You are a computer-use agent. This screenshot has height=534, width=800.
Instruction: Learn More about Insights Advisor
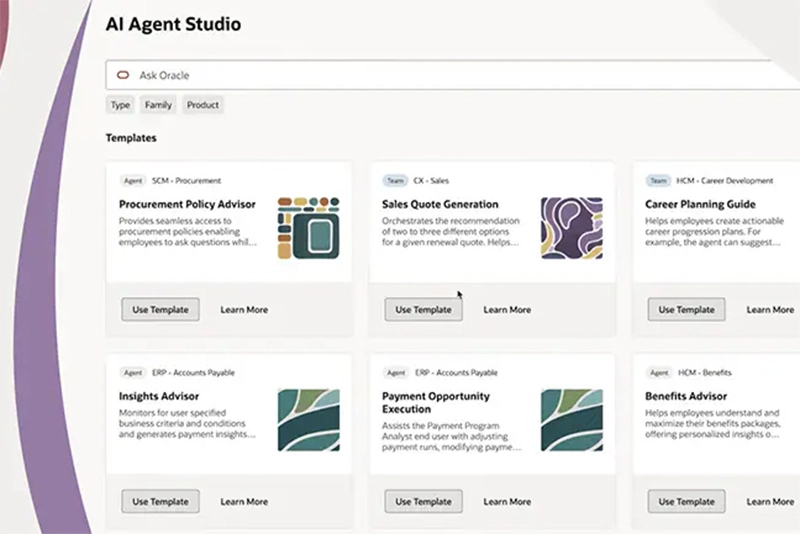click(244, 501)
